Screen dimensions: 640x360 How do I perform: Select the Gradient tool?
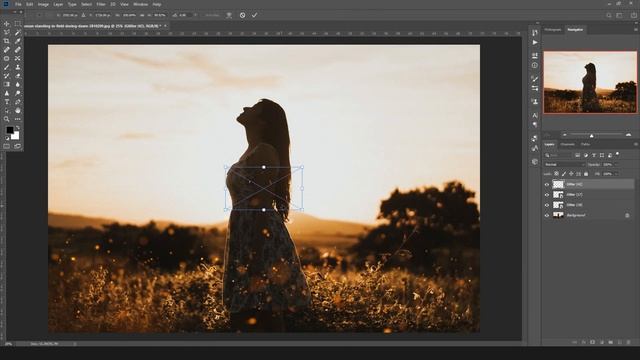coord(7,84)
